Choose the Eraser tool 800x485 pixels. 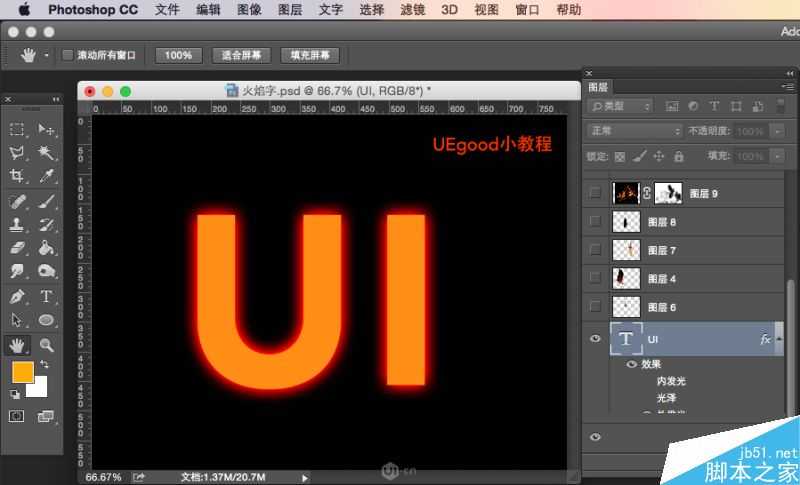pos(17,248)
